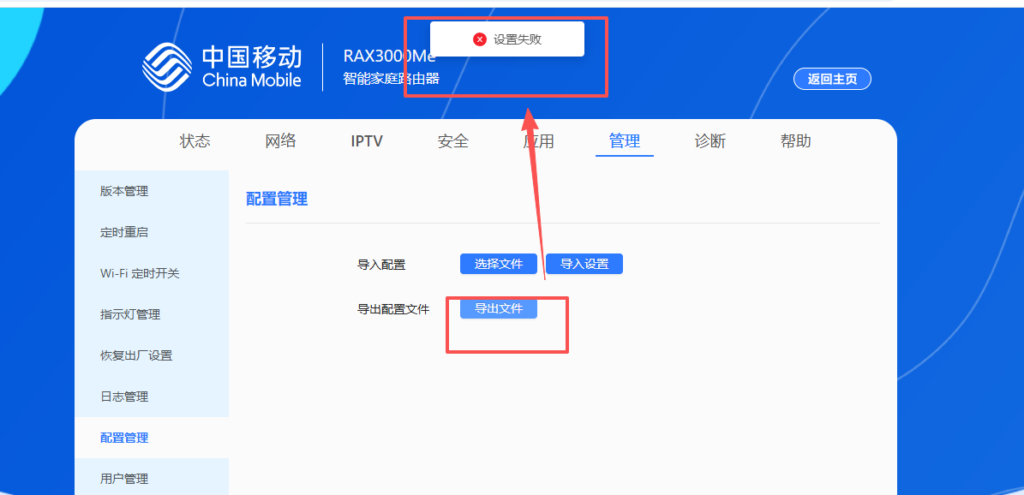This screenshot has width=1024, height=495.
Task: Click the 导入设置 button
Action: (584, 264)
